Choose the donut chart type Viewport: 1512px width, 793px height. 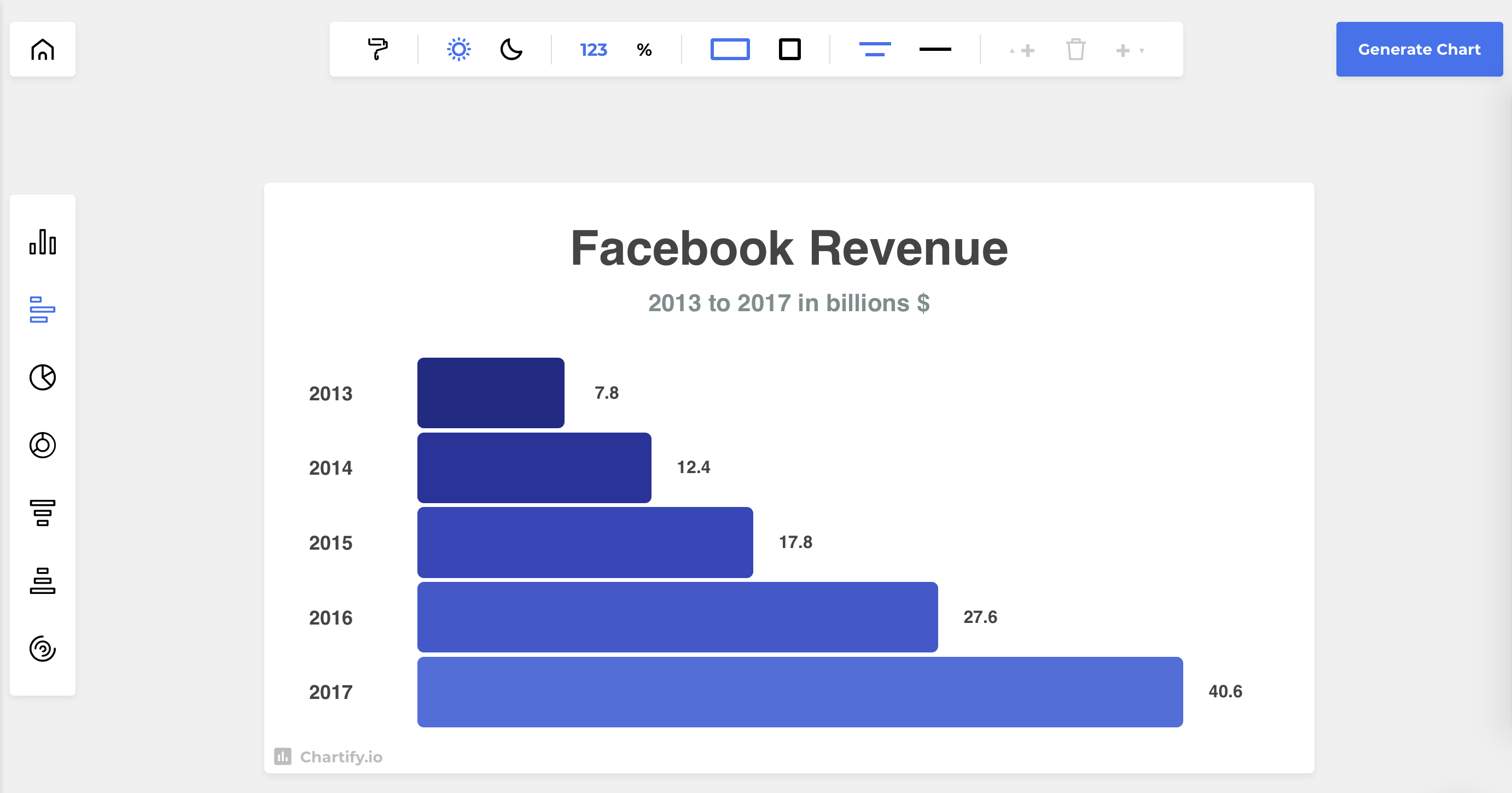(x=42, y=445)
